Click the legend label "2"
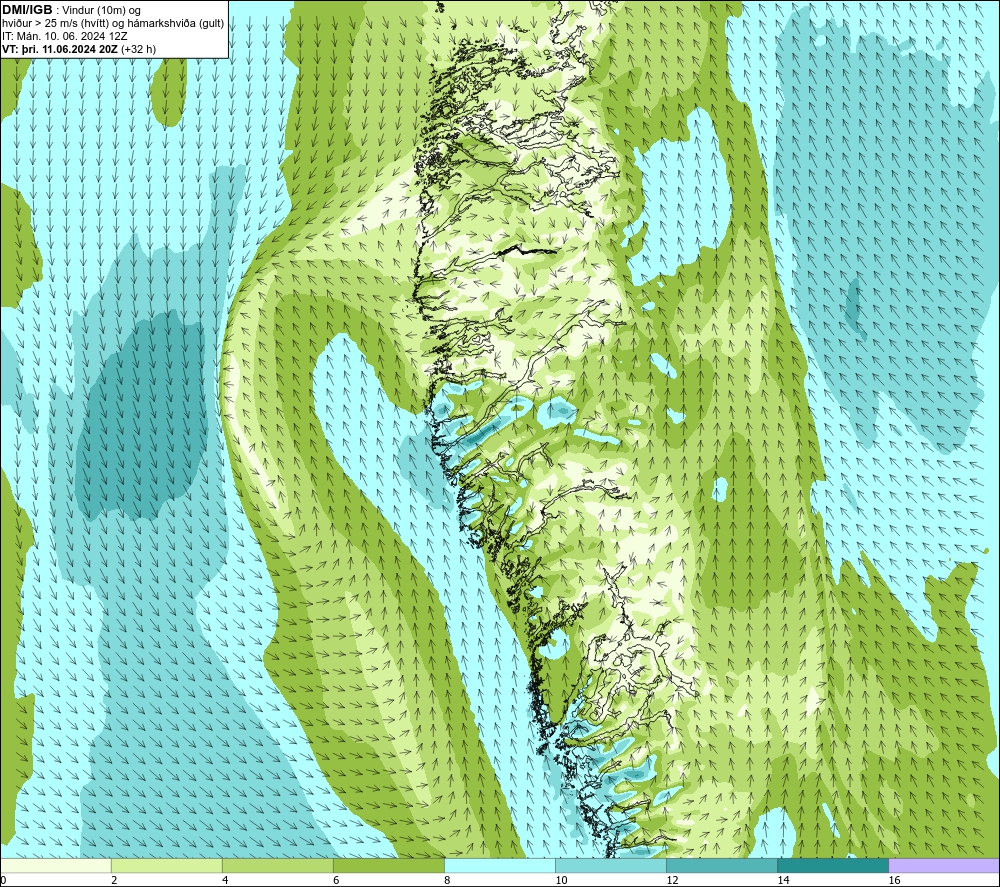Screen dimensions: 1000x887 114,881
